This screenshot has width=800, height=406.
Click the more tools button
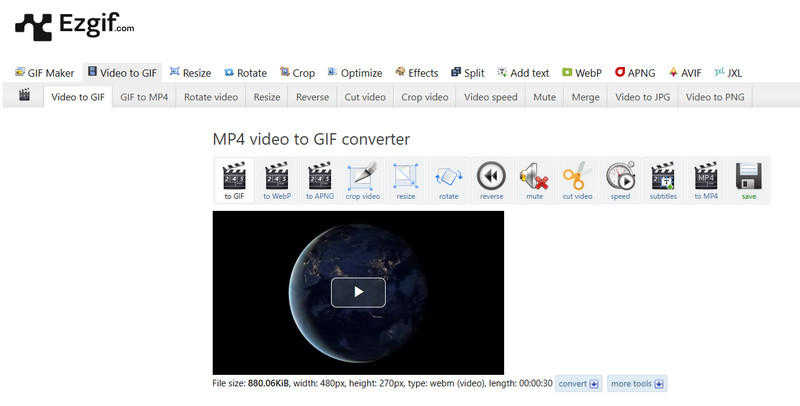[x=637, y=384]
